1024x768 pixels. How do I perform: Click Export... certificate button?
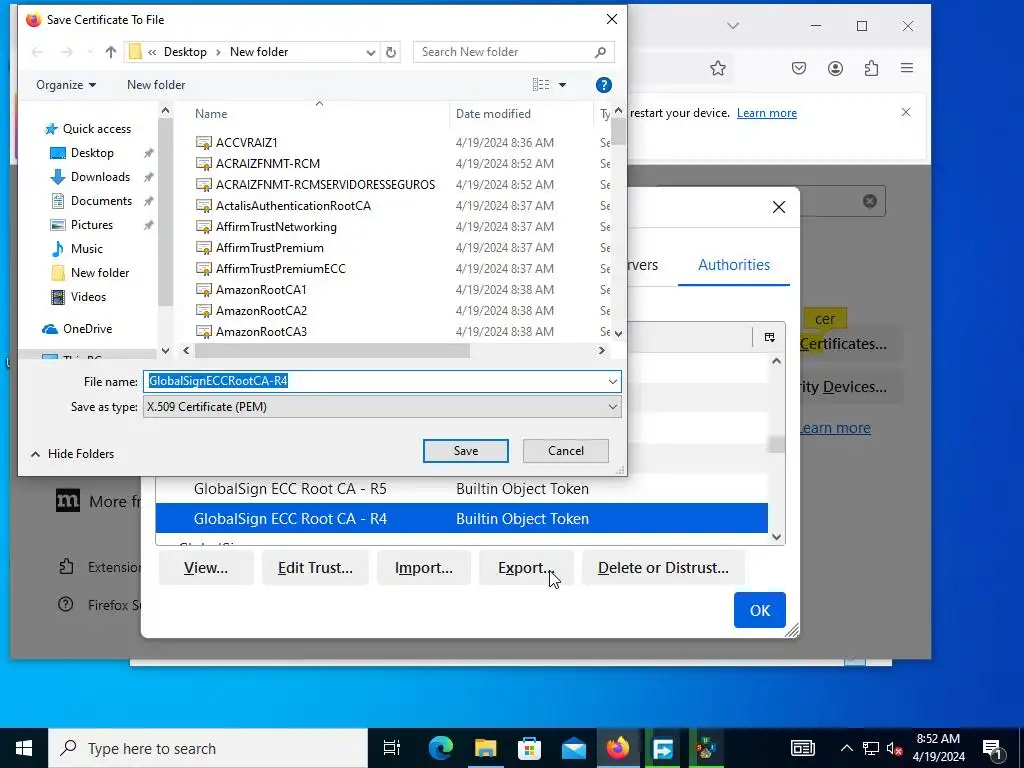[526, 568]
